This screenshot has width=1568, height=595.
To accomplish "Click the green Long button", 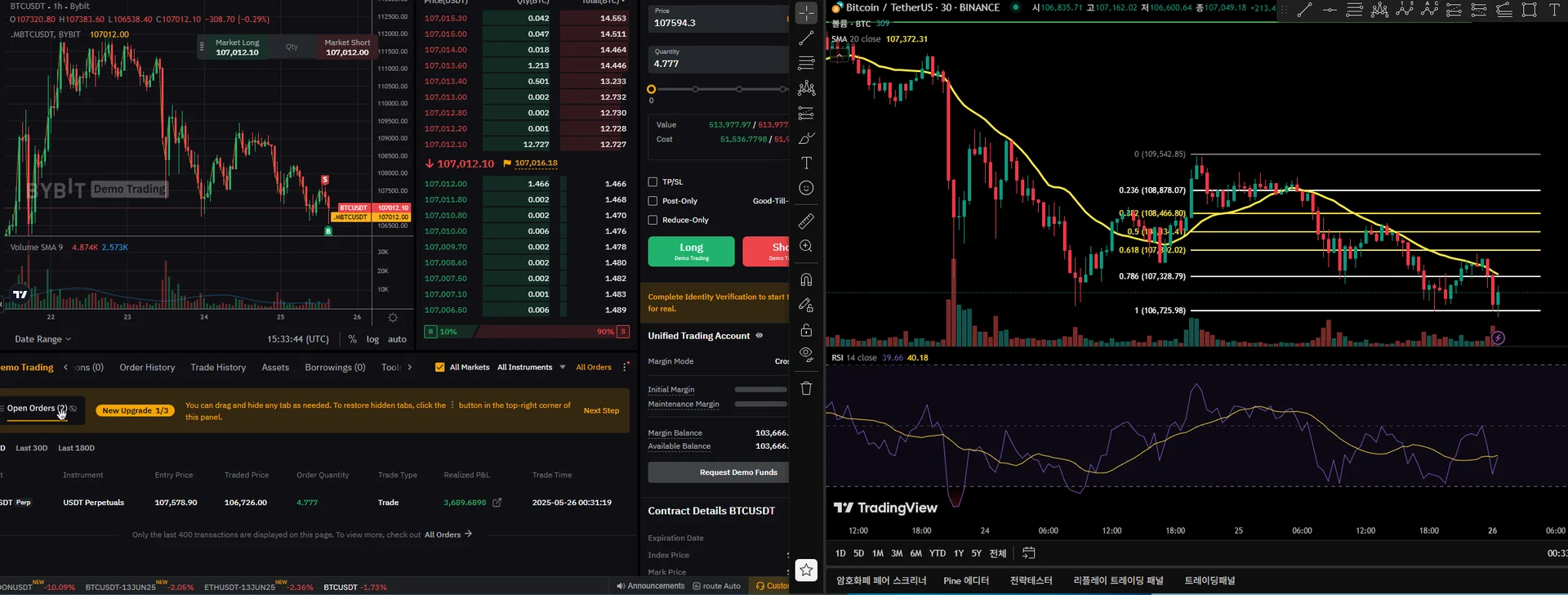I will [691, 252].
